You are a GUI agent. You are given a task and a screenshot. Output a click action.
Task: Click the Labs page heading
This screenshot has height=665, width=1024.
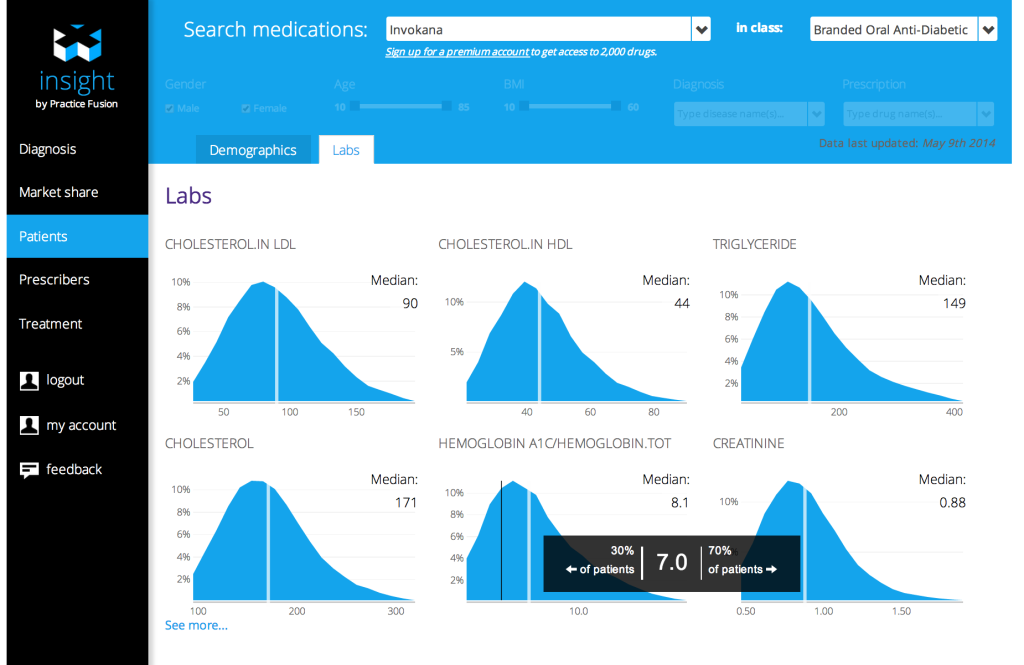[188, 196]
